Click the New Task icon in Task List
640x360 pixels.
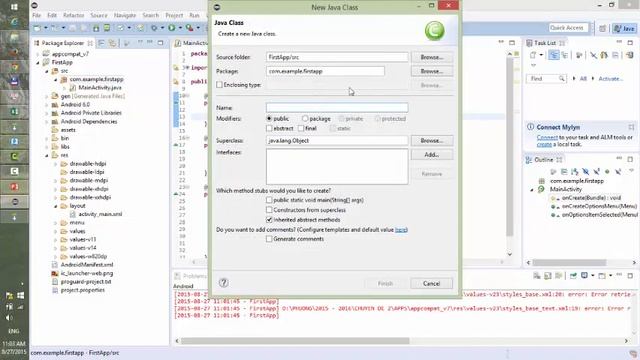pyautogui.click(x=533, y=55)
